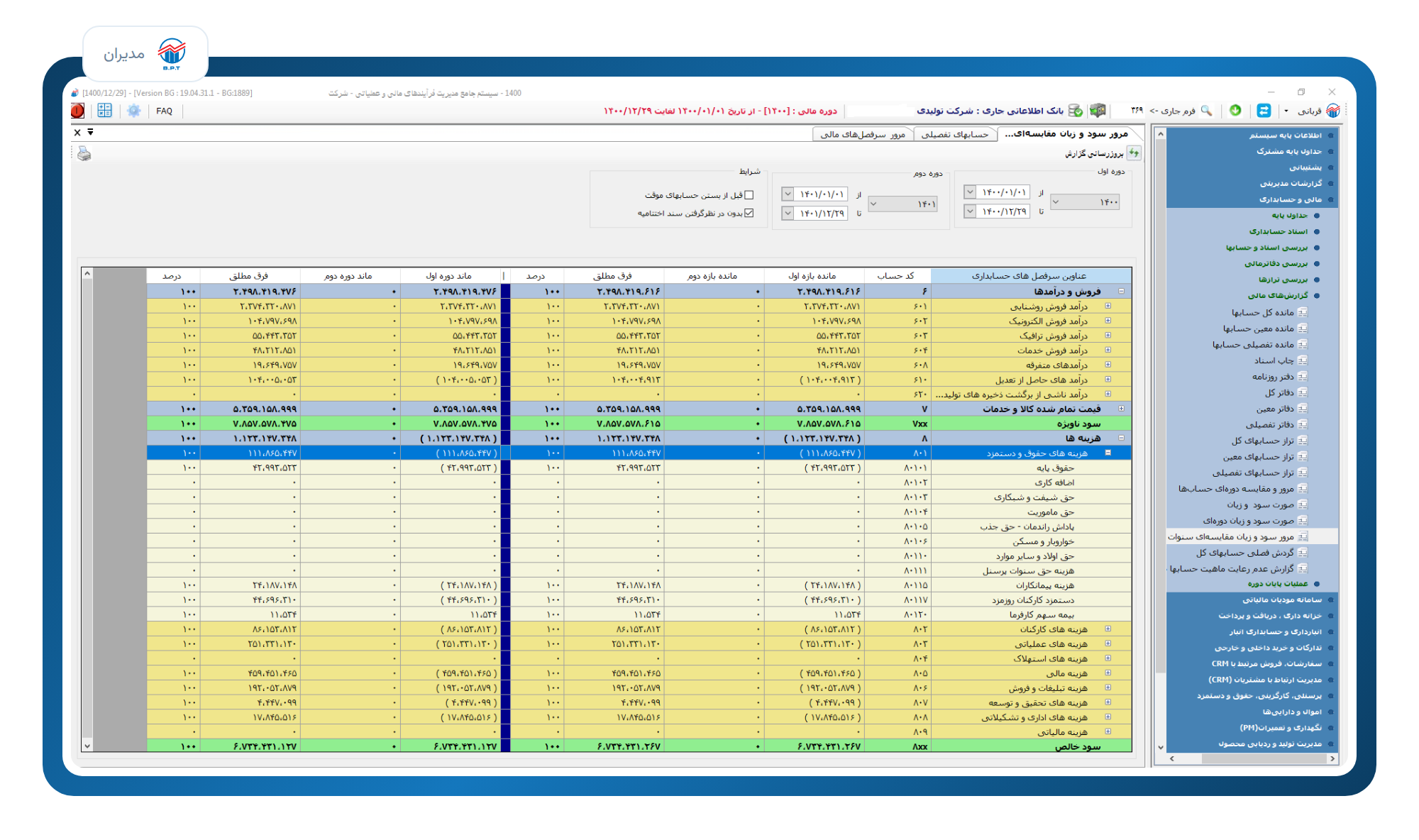Click the red power exit icon
This screenshot has height=840, width=1419.
coord(77,111)
